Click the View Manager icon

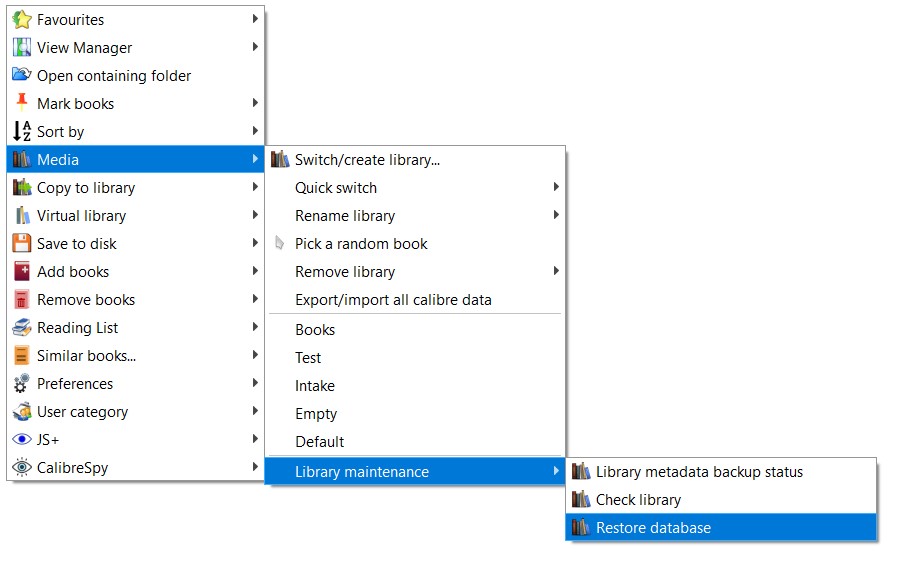coord(22,47)
